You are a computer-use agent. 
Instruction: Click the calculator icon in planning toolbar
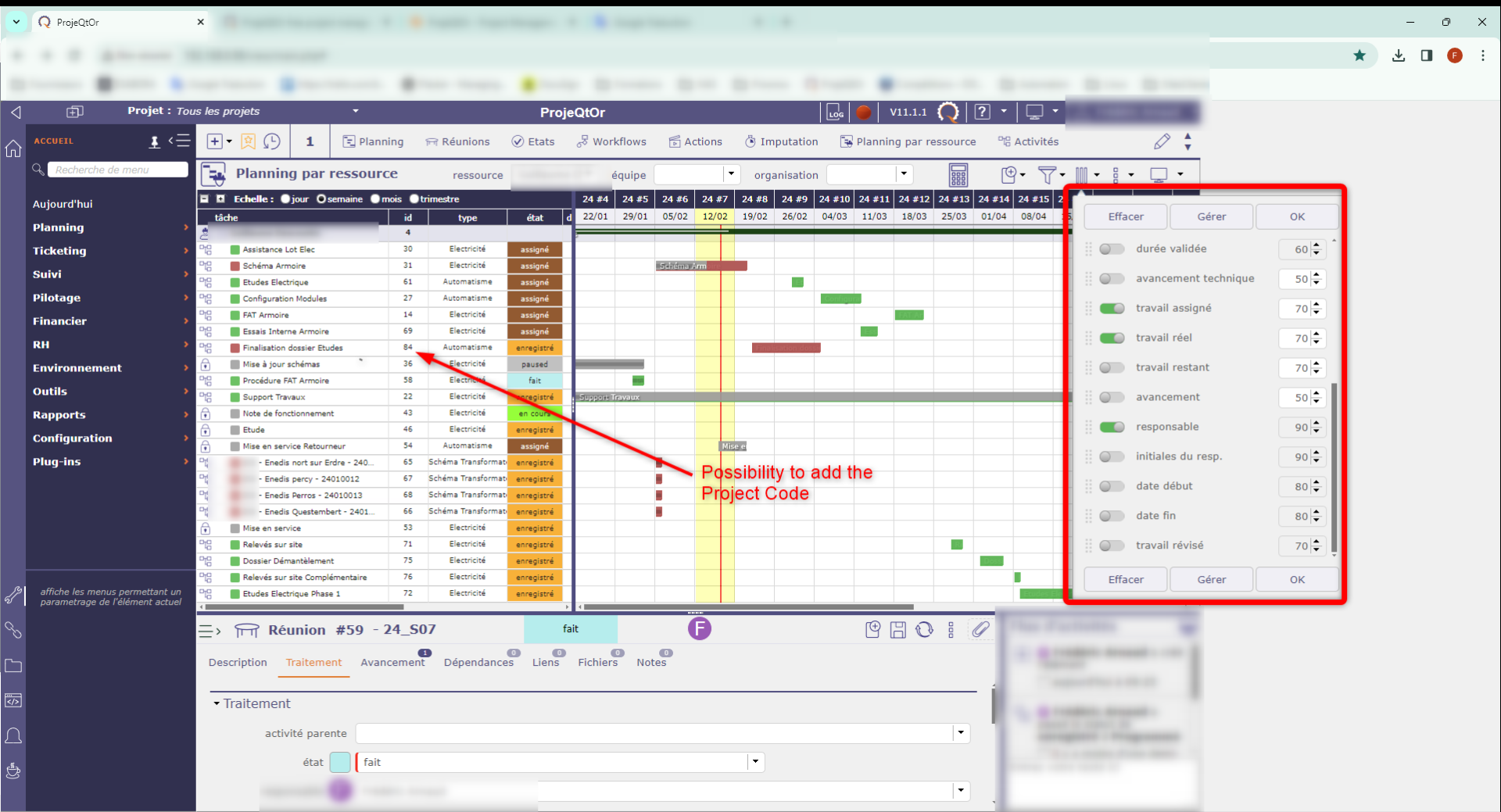tap(958, 174)
